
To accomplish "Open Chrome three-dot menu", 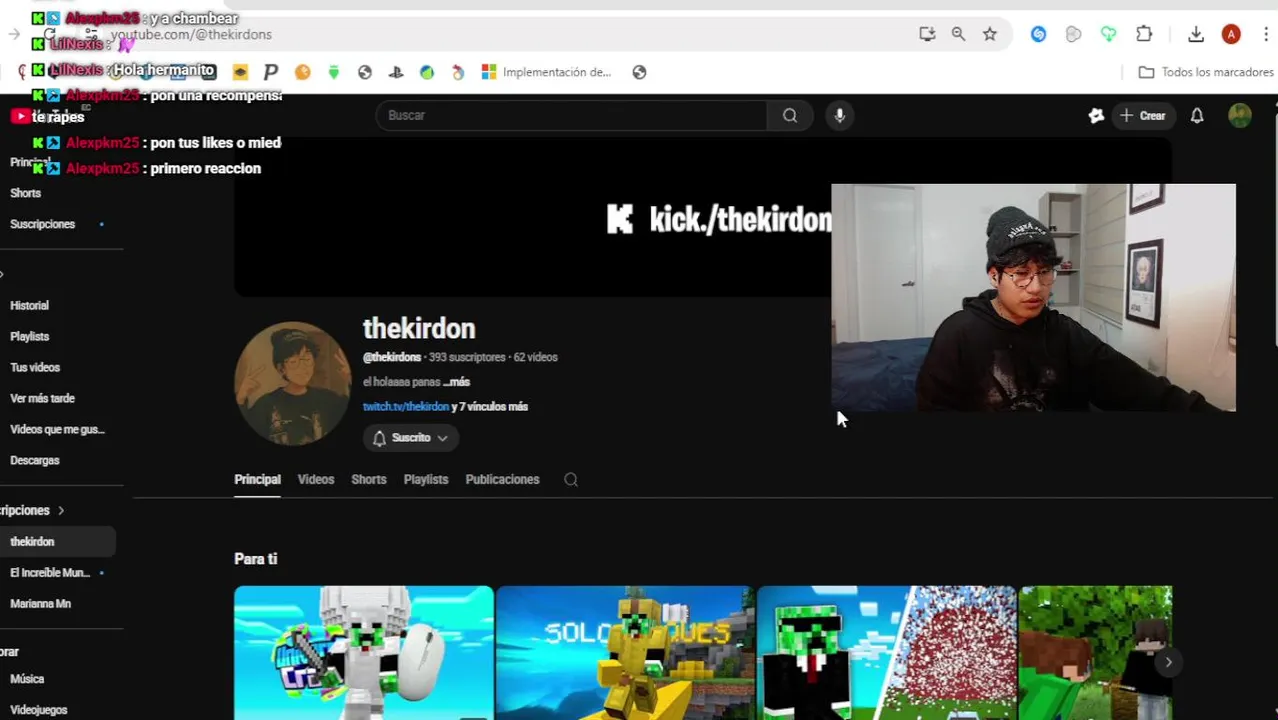I will (1266, 34).
